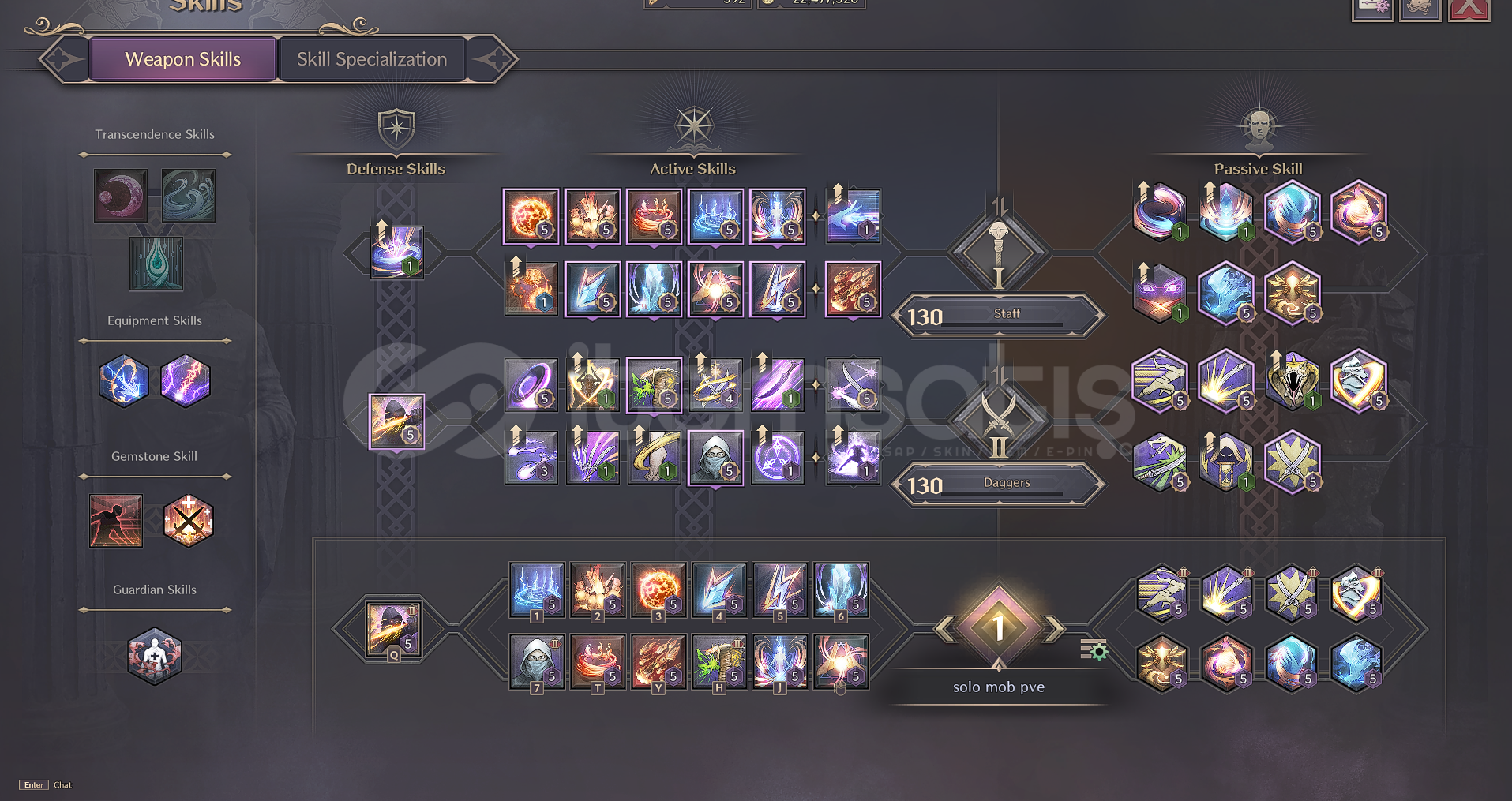The width and height of the screenshot is (1512, 801).
Task: Click the teal teardrop Transcendence skill
Action: 156,264
